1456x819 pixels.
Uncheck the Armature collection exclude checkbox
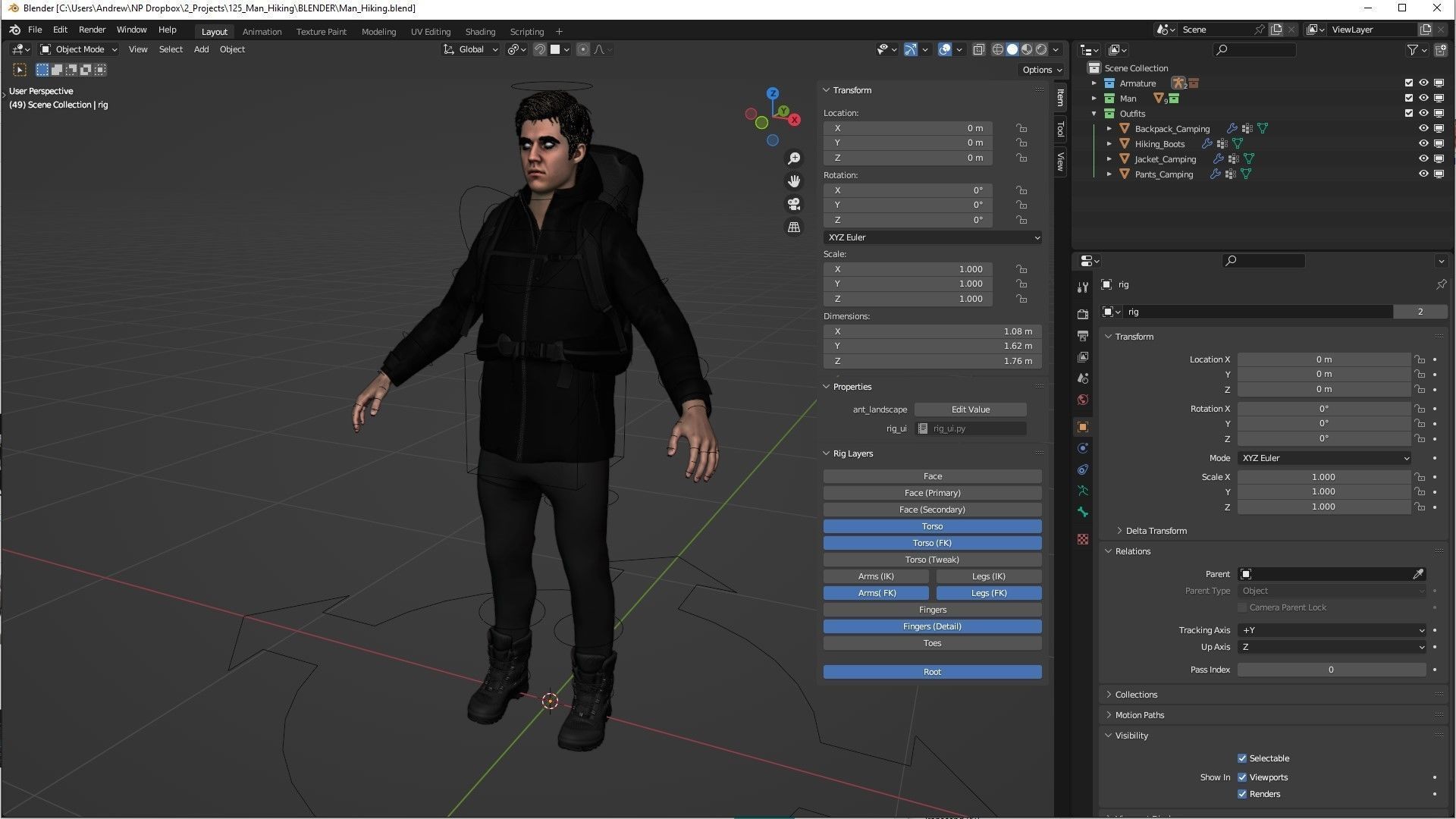tap(1409, 83)
